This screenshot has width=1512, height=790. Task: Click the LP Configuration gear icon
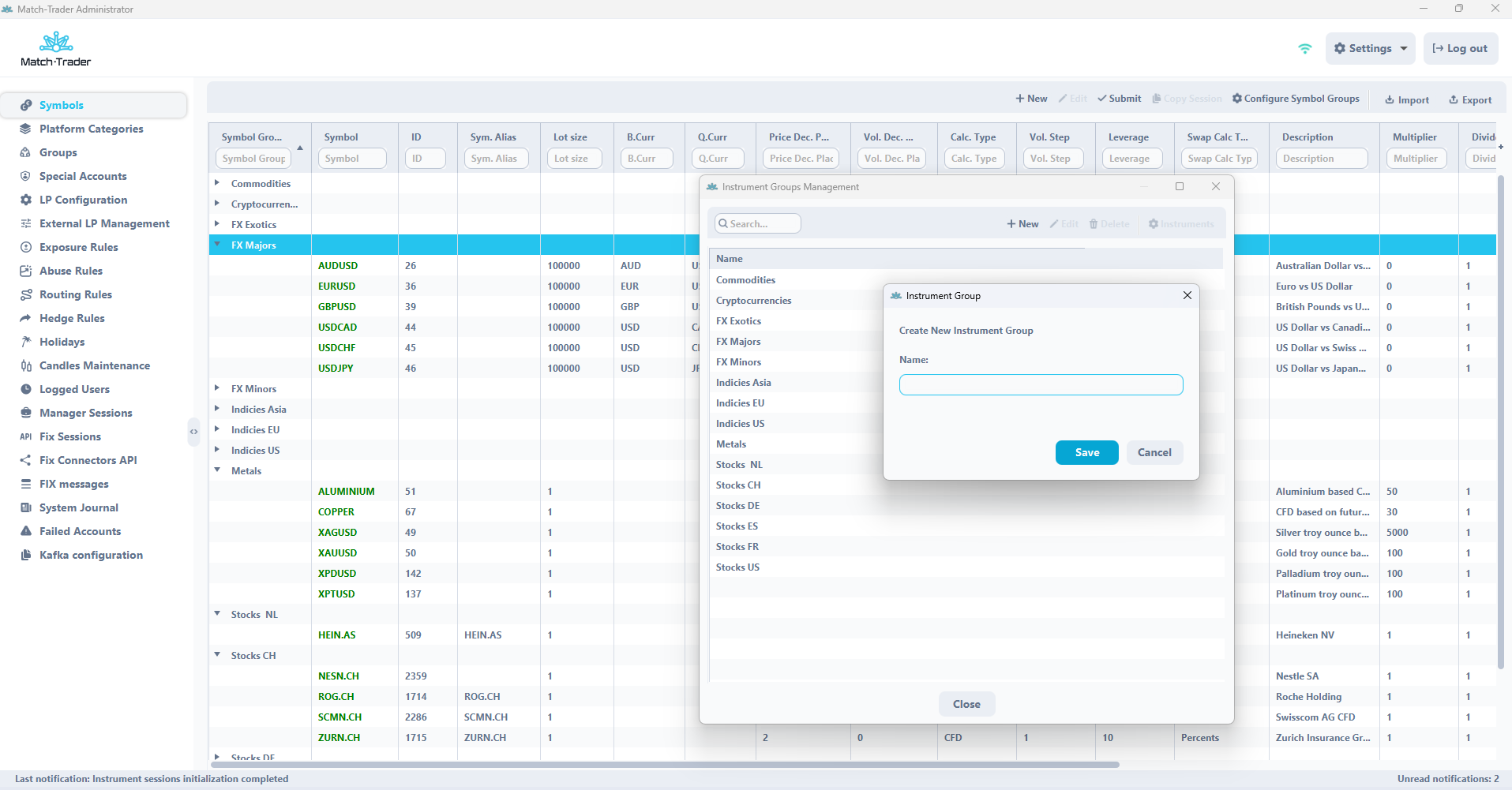tap(26, 200)
